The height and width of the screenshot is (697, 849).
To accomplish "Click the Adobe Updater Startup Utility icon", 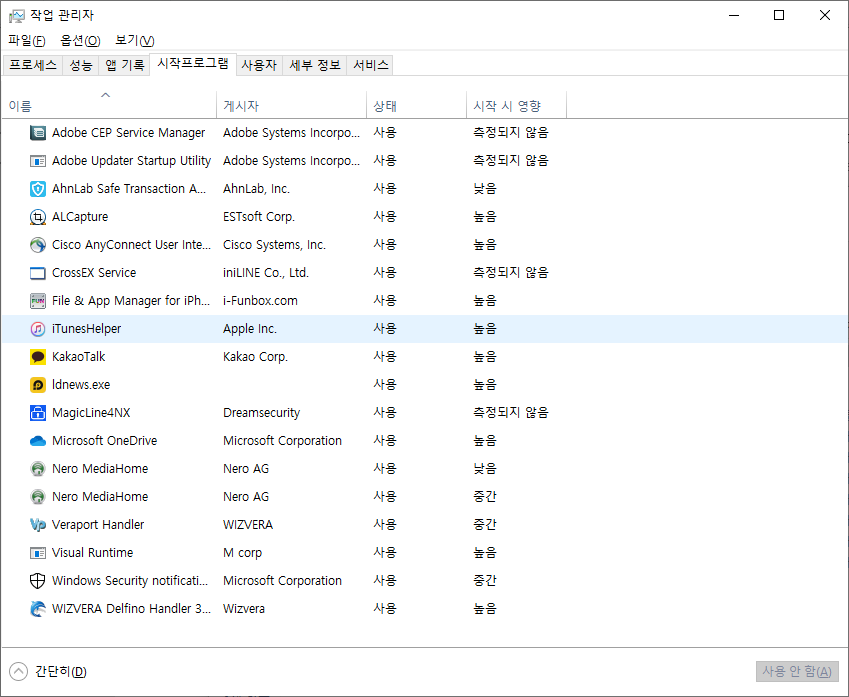I will tap(37, 161).
